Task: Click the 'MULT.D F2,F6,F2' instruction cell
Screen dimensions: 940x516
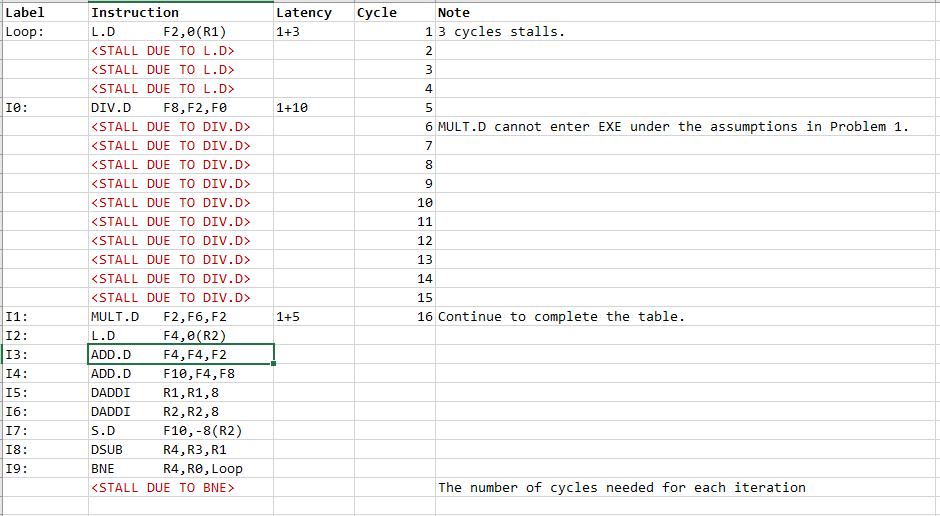Action: tap(181, 316)
